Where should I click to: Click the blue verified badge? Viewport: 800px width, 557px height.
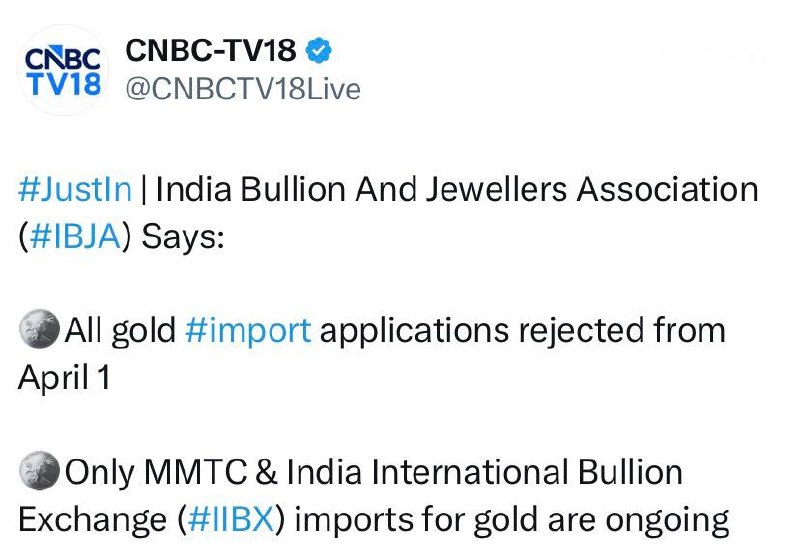coord(320,51)
